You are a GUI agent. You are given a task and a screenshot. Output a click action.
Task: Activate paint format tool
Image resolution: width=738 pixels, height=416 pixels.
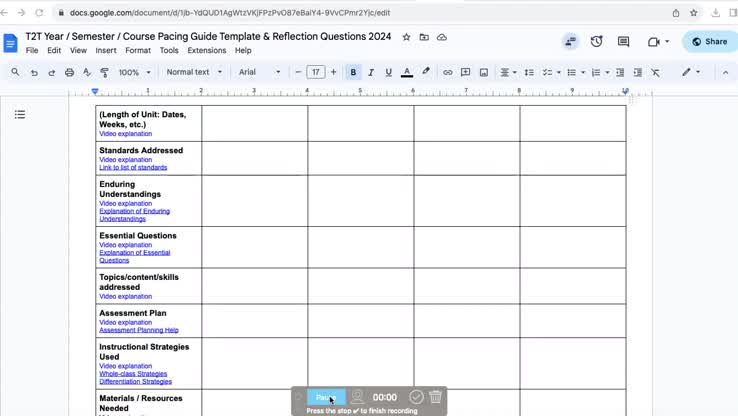tap(104, 72)
